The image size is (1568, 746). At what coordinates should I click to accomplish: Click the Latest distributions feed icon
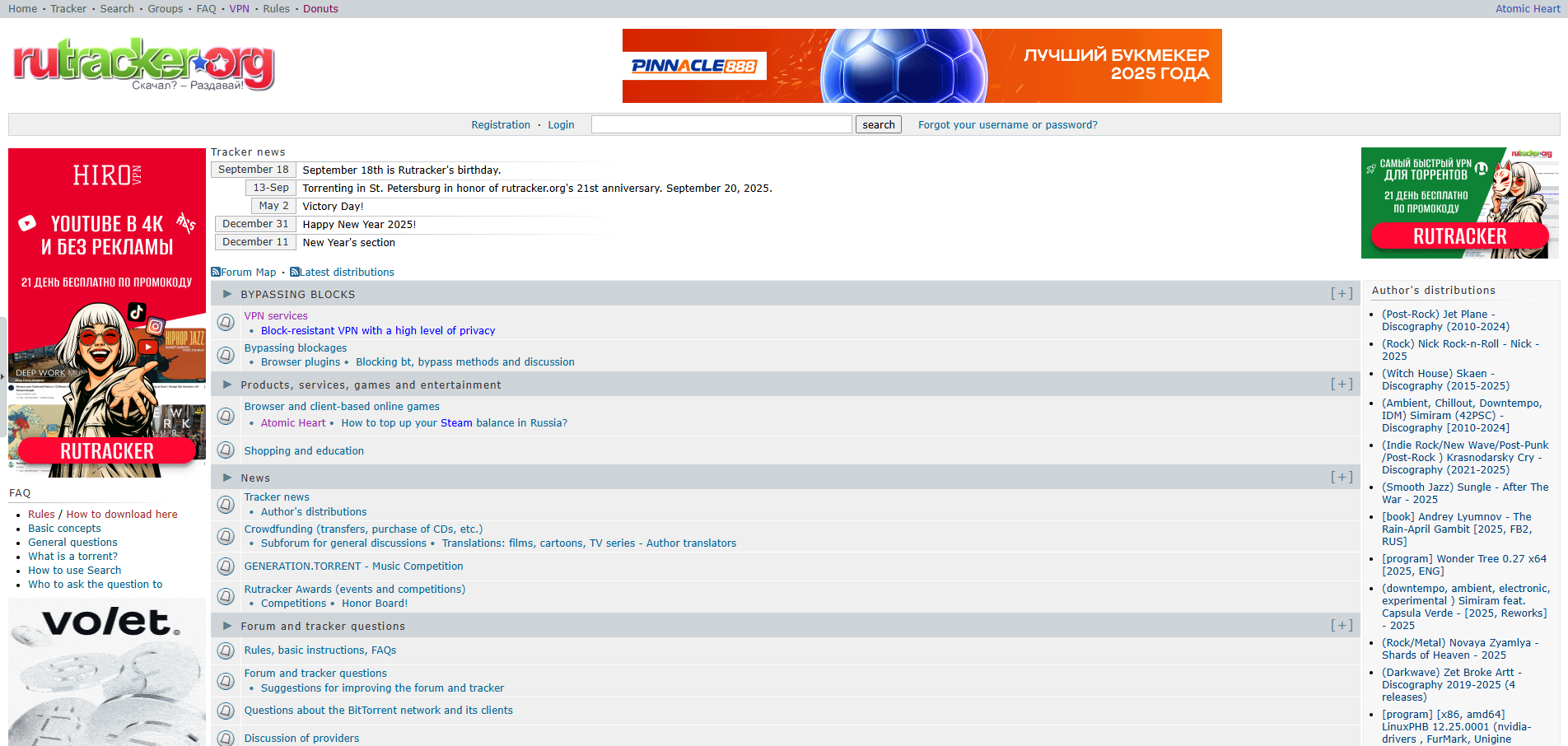tap(295, 272)
